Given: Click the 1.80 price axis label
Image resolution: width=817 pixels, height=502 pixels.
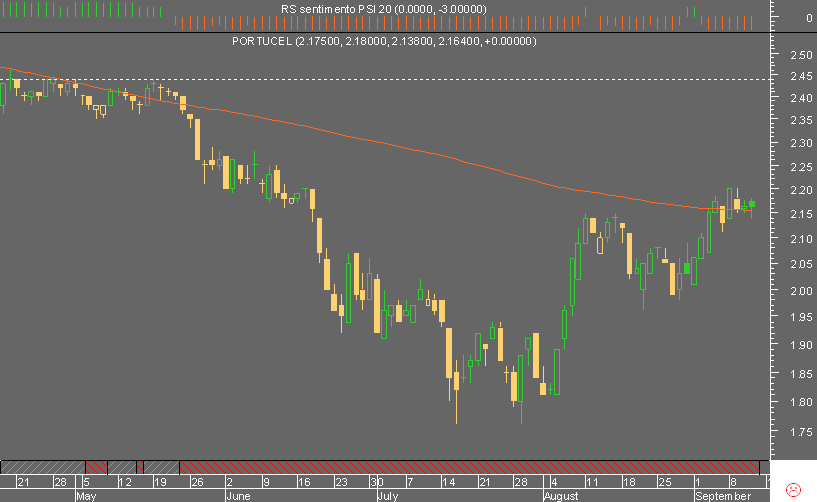Looking at the screenshot, I should pyautogui.click(x=801, y=402).
